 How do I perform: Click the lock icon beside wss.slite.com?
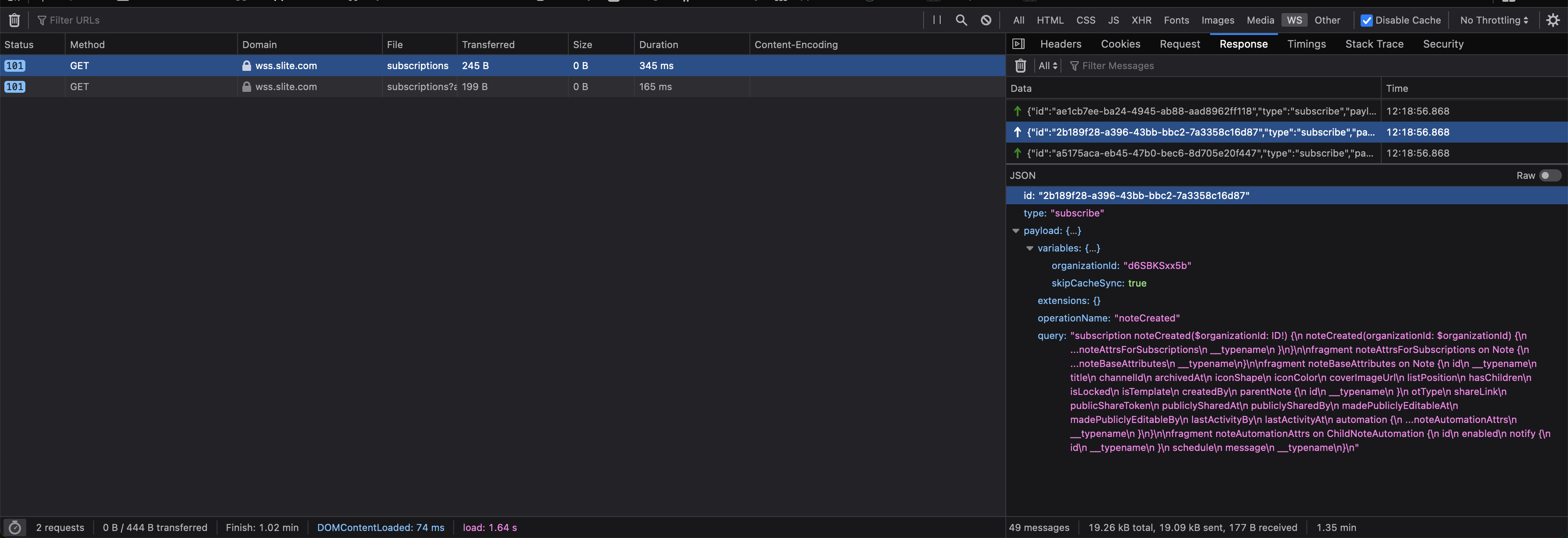pyautogui.click(x=246, y=66)
